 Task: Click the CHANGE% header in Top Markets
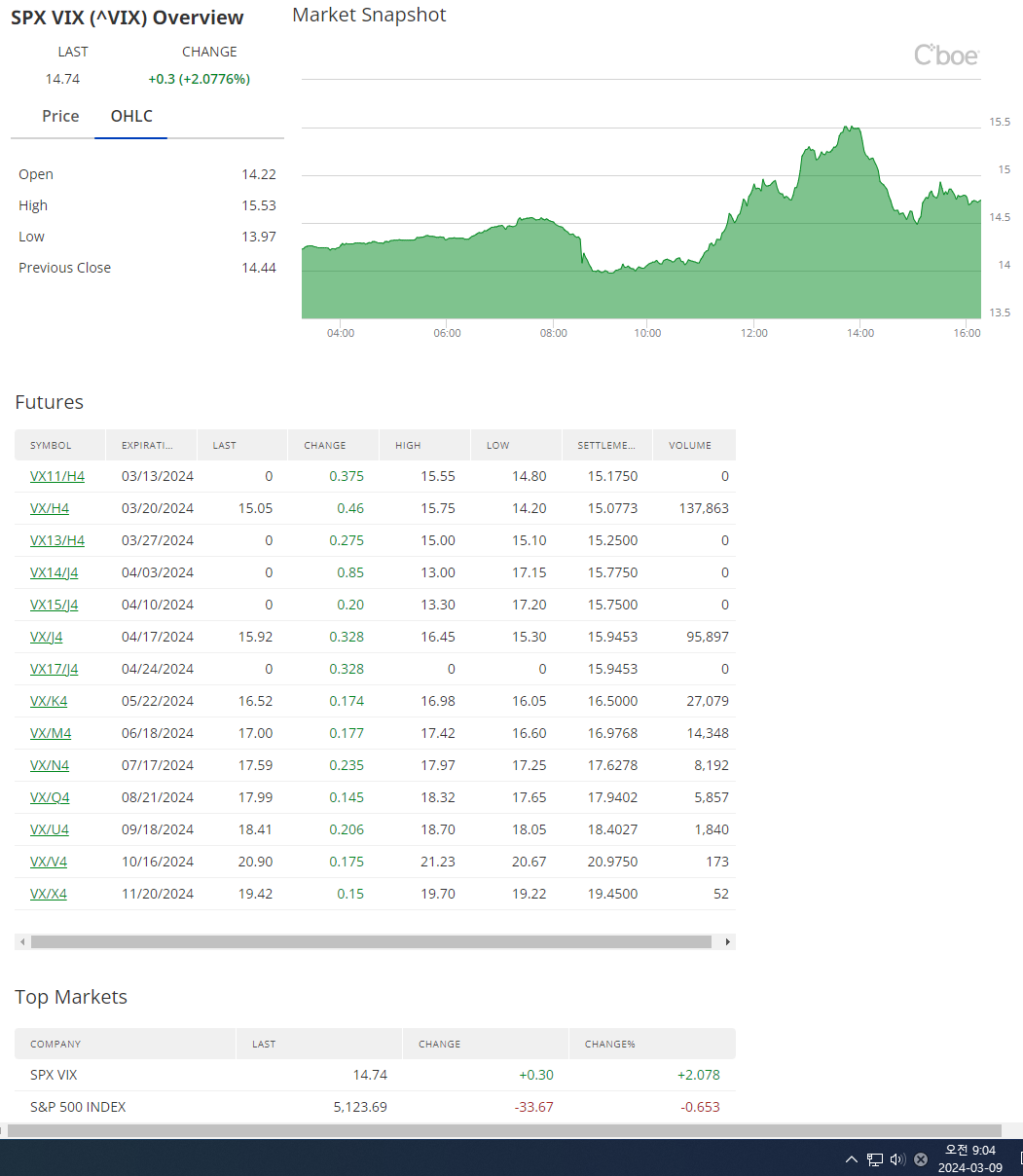[652, 1044]
